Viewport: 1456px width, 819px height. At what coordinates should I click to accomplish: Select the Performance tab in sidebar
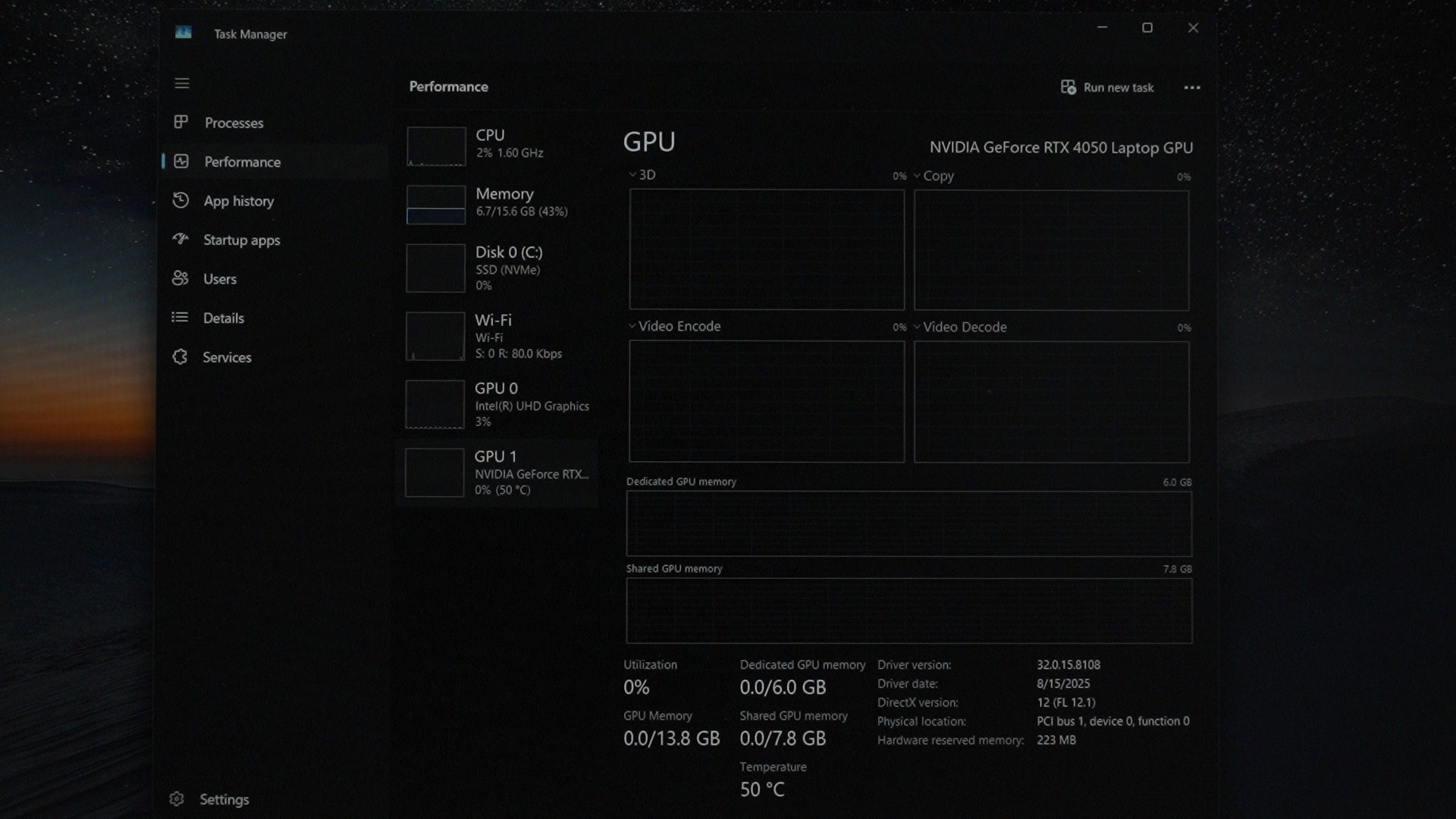click(x=243, y=162)
